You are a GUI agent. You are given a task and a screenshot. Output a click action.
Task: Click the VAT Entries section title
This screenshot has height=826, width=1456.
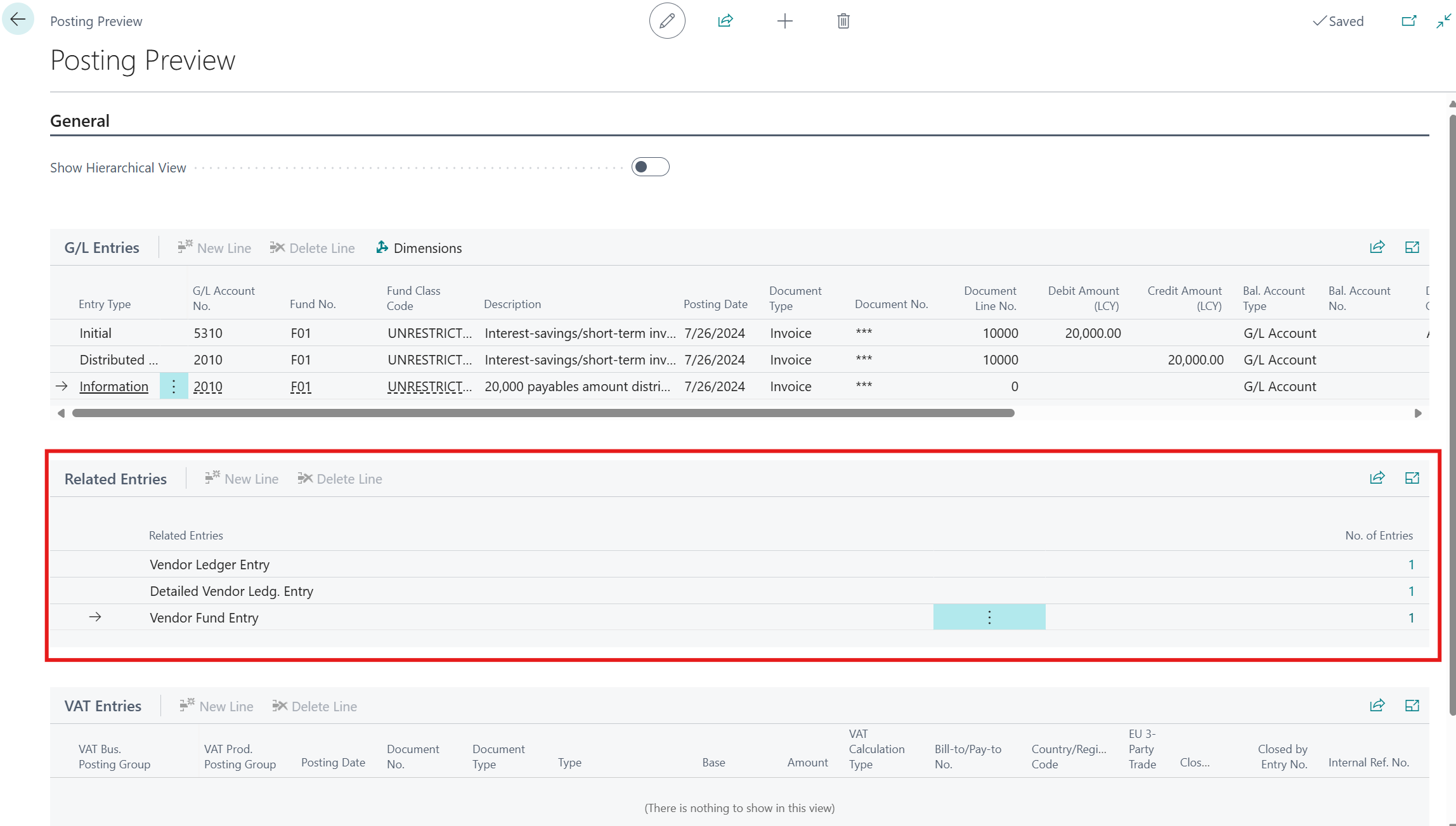click(103, 706)
